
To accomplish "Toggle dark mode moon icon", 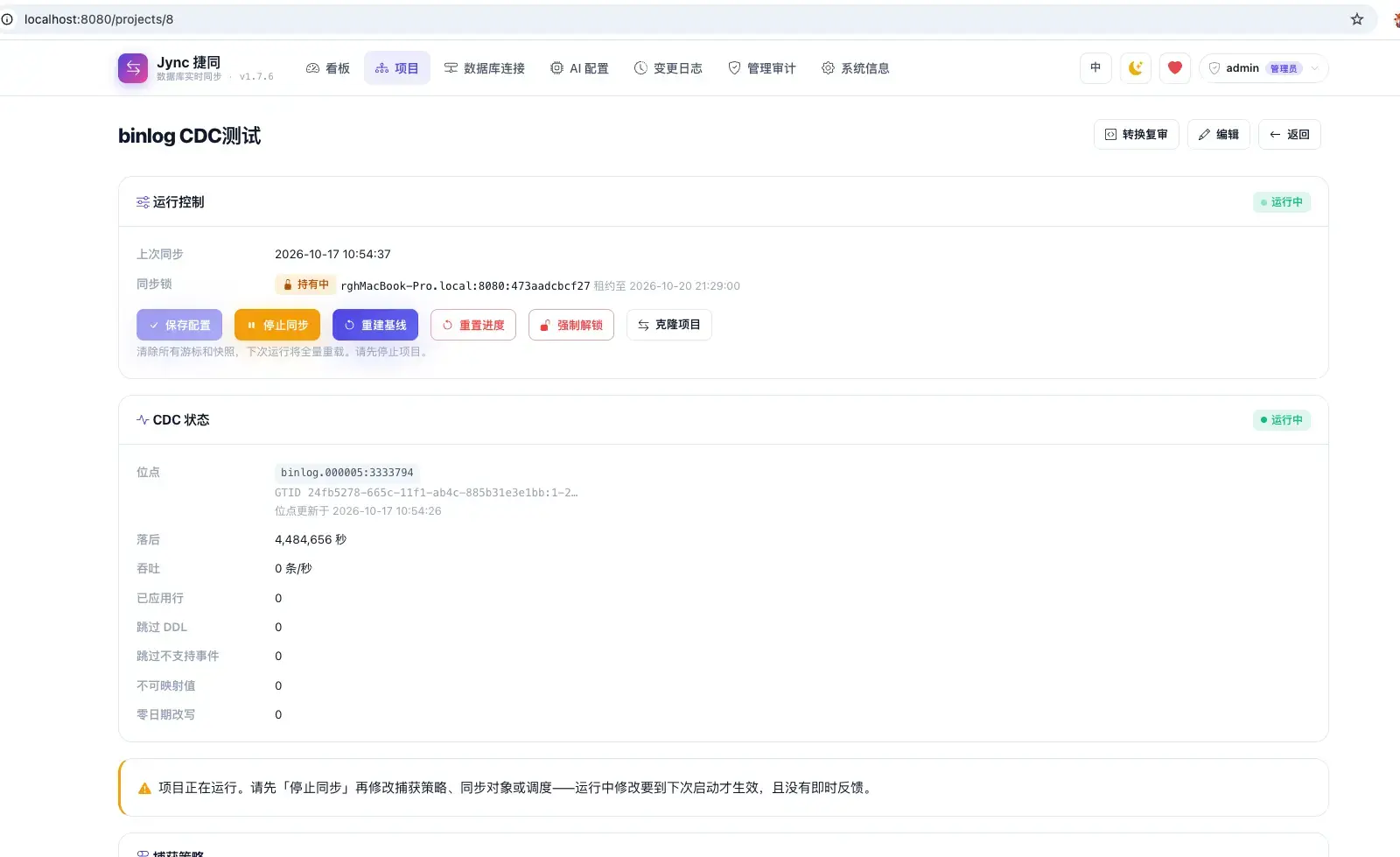I will tap(1136, 68).
